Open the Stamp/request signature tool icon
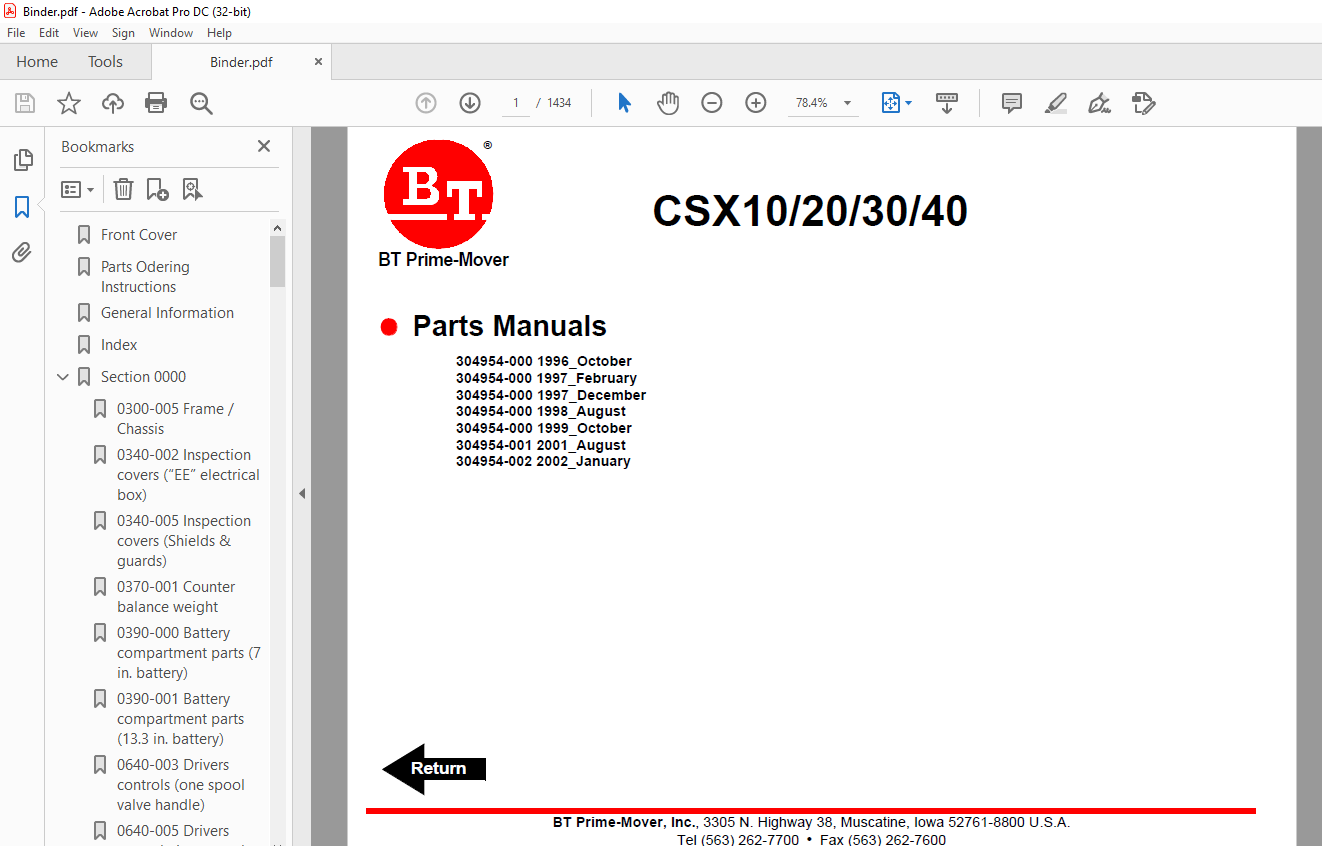Screen dimensions: 1322x846 [1144, 103]
